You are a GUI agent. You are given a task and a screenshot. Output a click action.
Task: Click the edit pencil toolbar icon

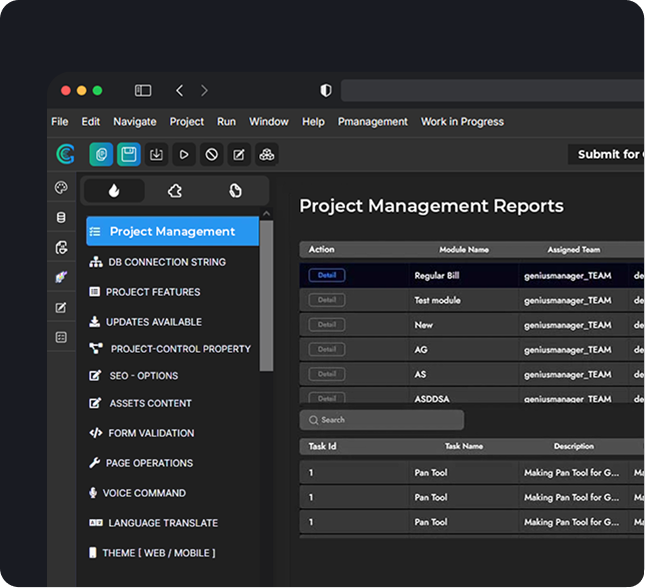239,154
